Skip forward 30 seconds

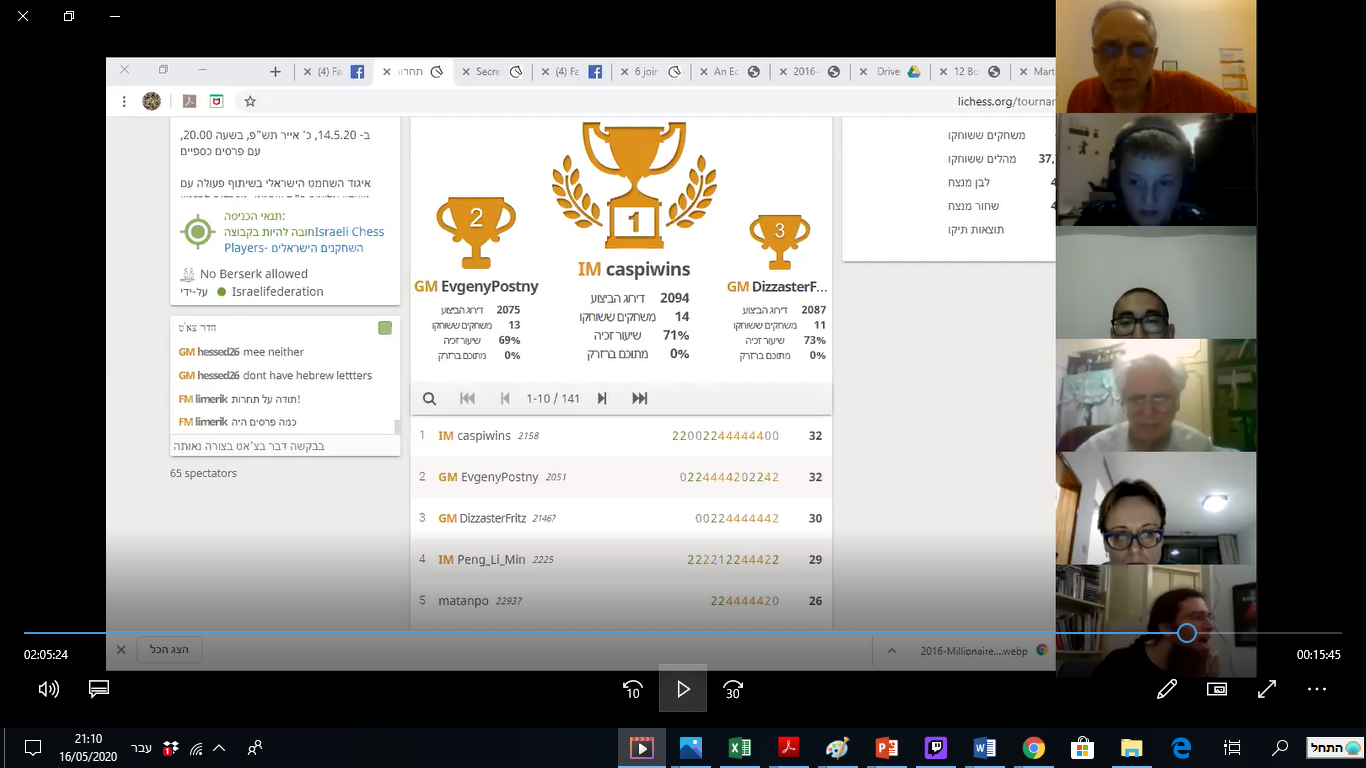pos(733,689)
